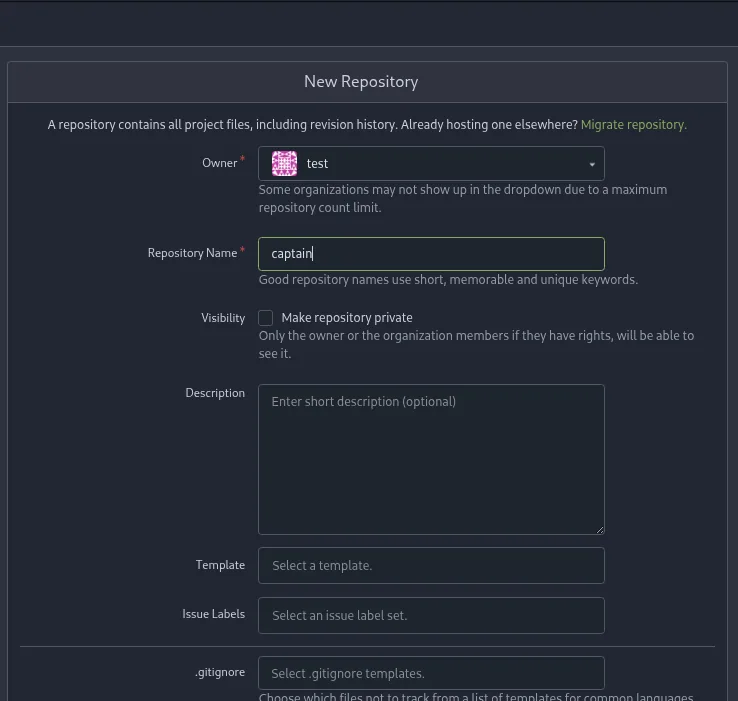Click the 'Good repository names' hint text
738x701 pixels.
[448, 280]
